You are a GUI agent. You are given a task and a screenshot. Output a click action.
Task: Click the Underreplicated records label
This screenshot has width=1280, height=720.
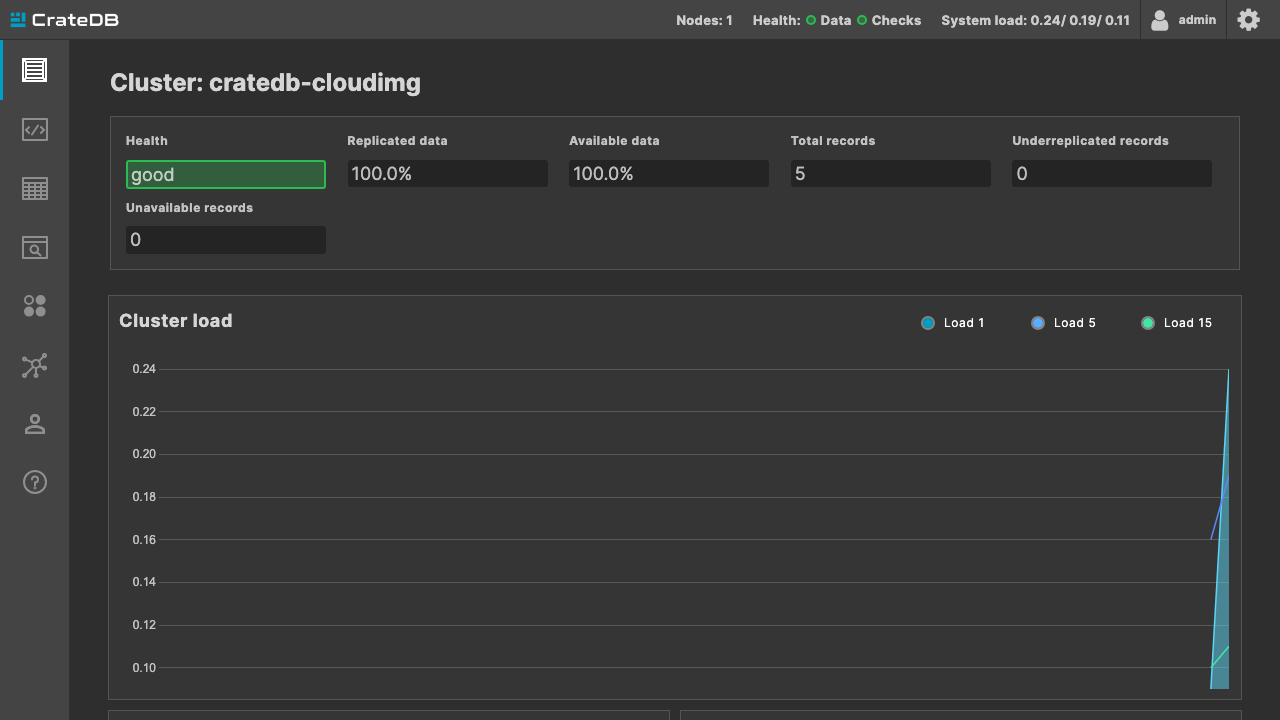click(x=1090, y=141)
